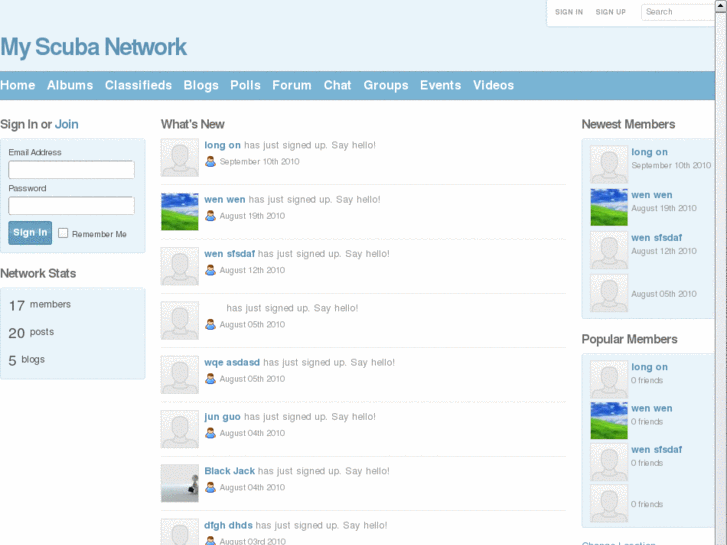Toggle the Remember Me checkbox

63,233
